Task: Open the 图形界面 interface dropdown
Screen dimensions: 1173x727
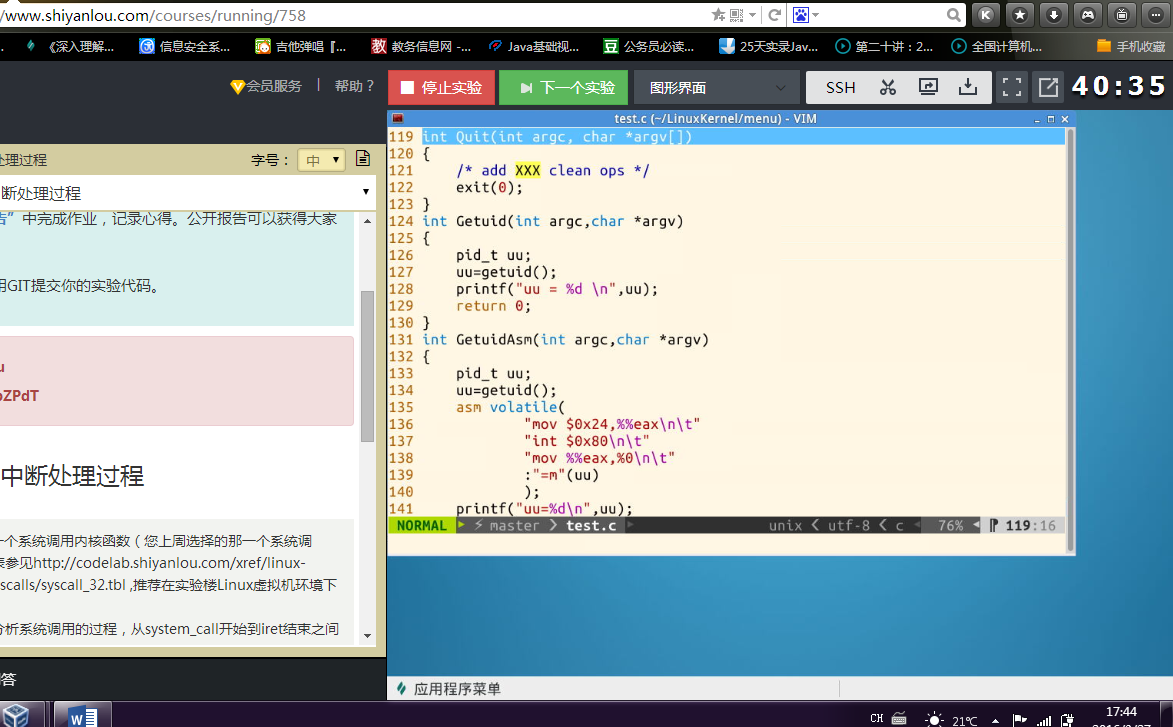Action: point(717,88)
